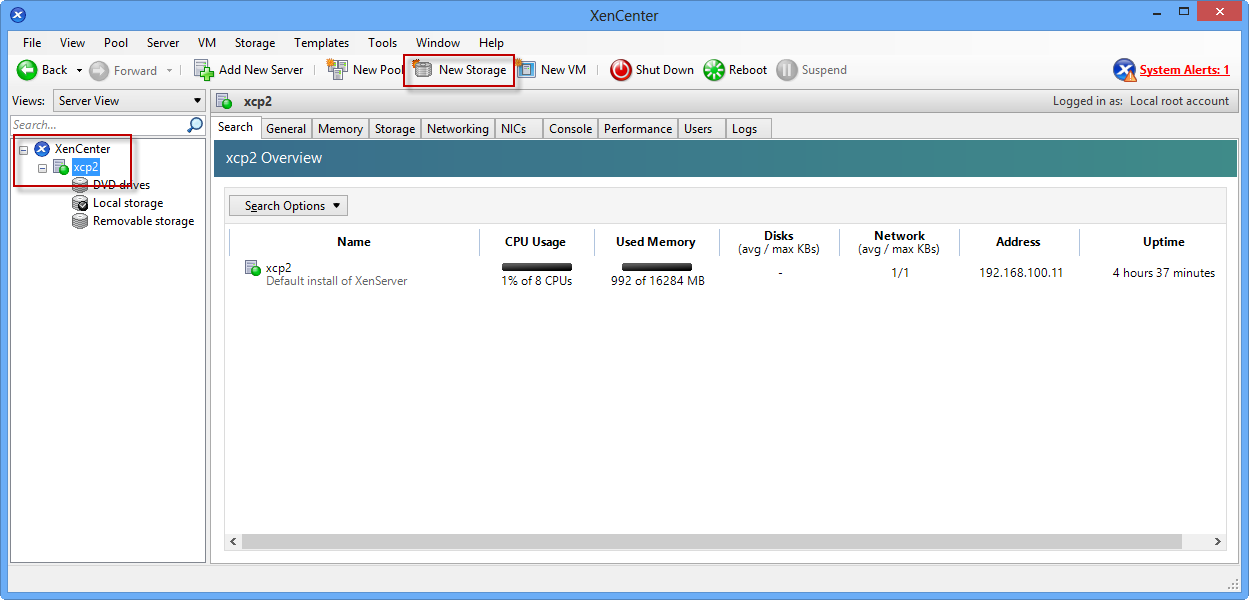Open the Search Options dropdown button
Image resolution: width=1249 pixels, height=600 pixels.
(x=289, y=206)
